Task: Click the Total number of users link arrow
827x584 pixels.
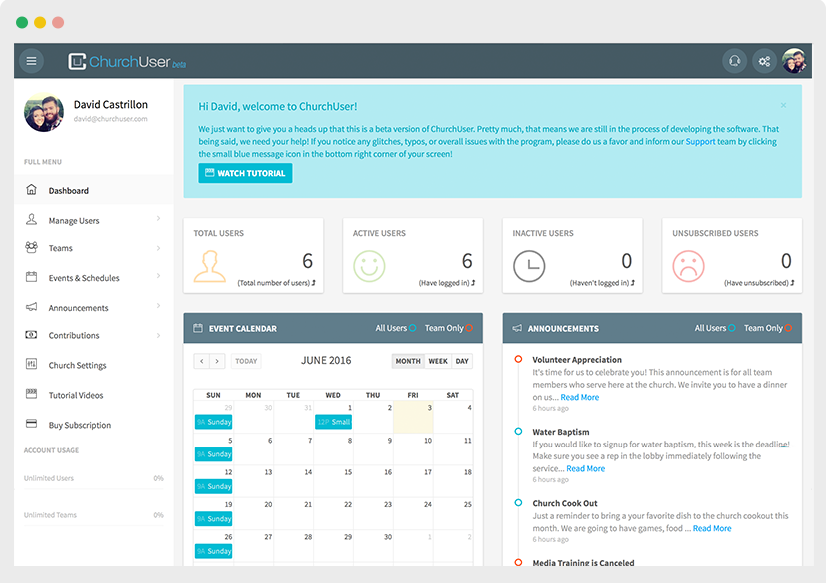Action: point(314,283)
